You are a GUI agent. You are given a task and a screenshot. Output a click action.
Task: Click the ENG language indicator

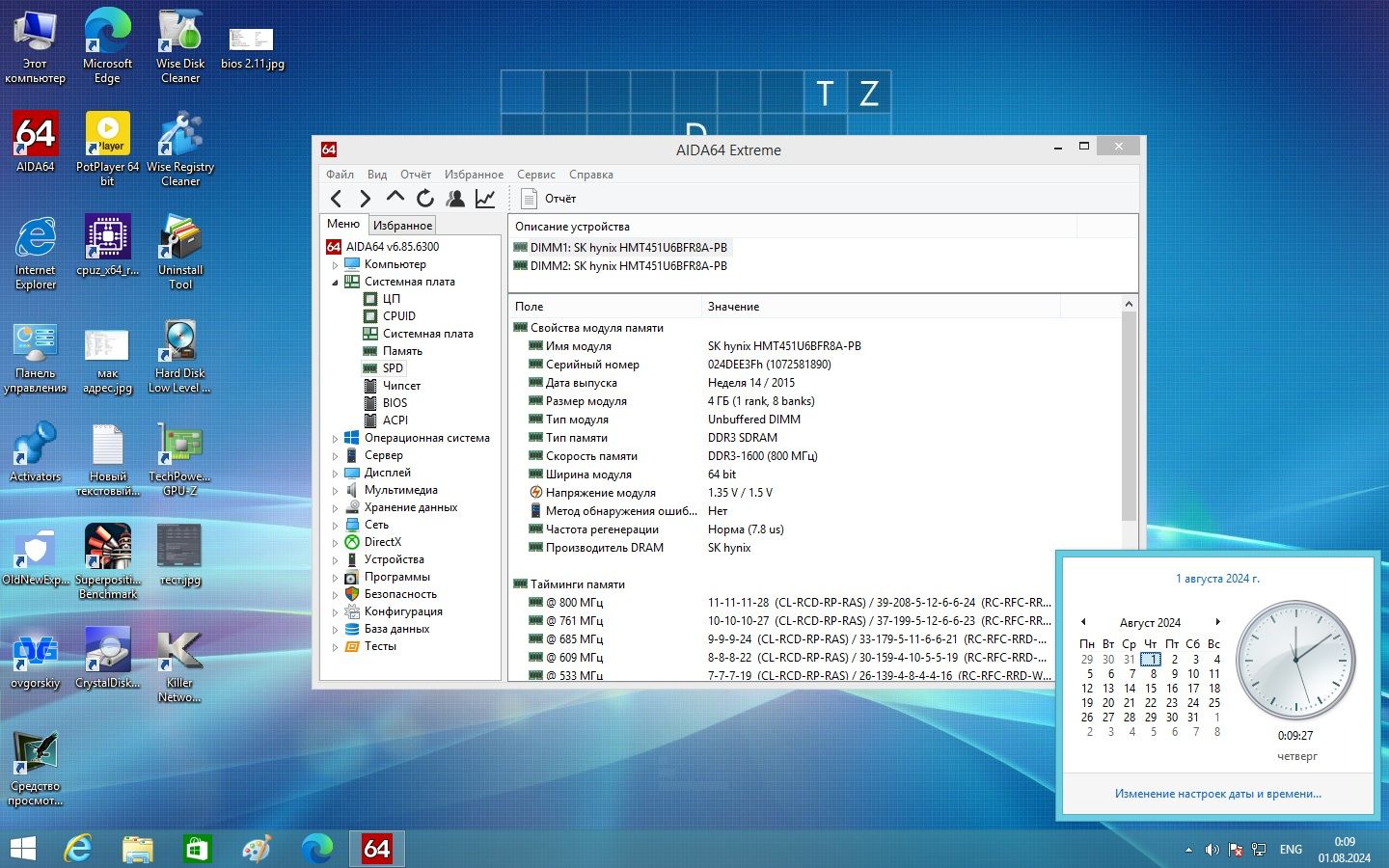point(1291,850)
